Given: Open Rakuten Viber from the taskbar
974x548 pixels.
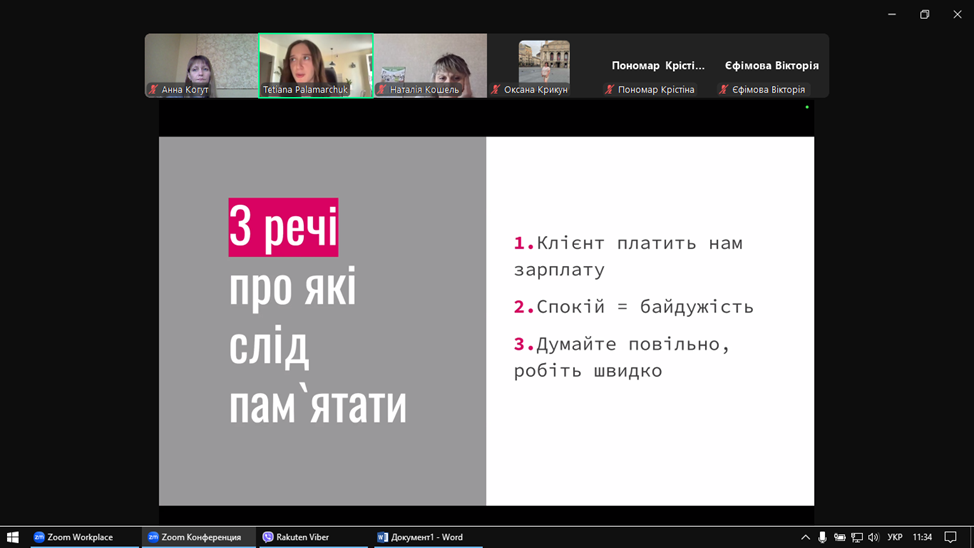Looking at the screenshot, I should pyautogui.click(x=296, y=537).
